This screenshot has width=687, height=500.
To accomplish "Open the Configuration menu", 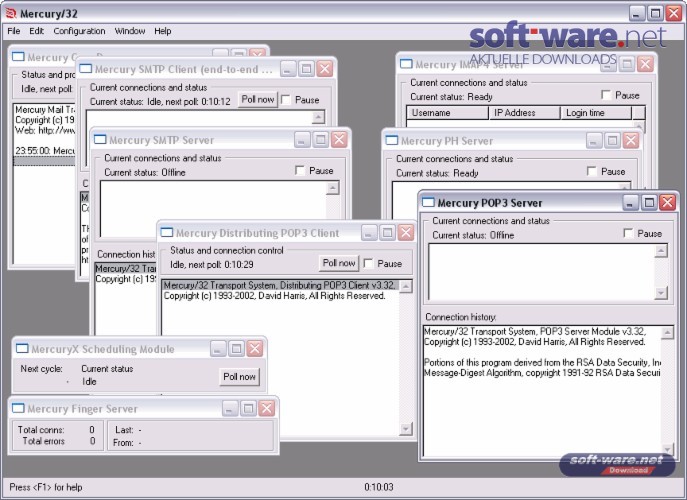I will point(79,31).
